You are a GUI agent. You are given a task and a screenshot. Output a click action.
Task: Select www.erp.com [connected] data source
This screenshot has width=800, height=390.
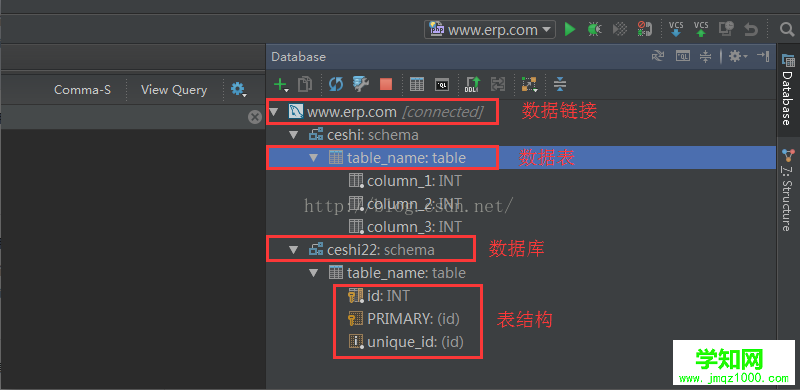pyautogui.click(x=386, y=112)
